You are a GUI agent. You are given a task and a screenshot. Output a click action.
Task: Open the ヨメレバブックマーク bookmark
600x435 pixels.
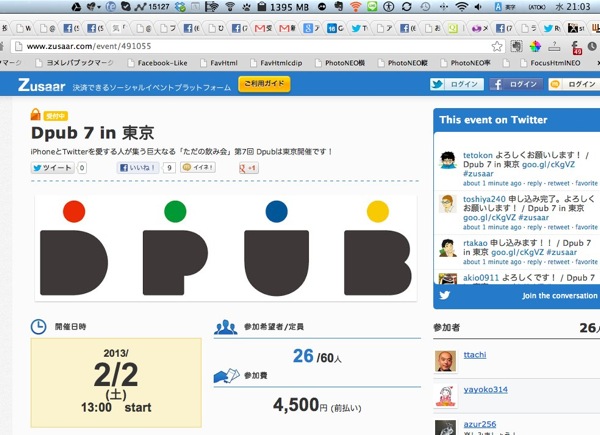click(x=74, y=63)
